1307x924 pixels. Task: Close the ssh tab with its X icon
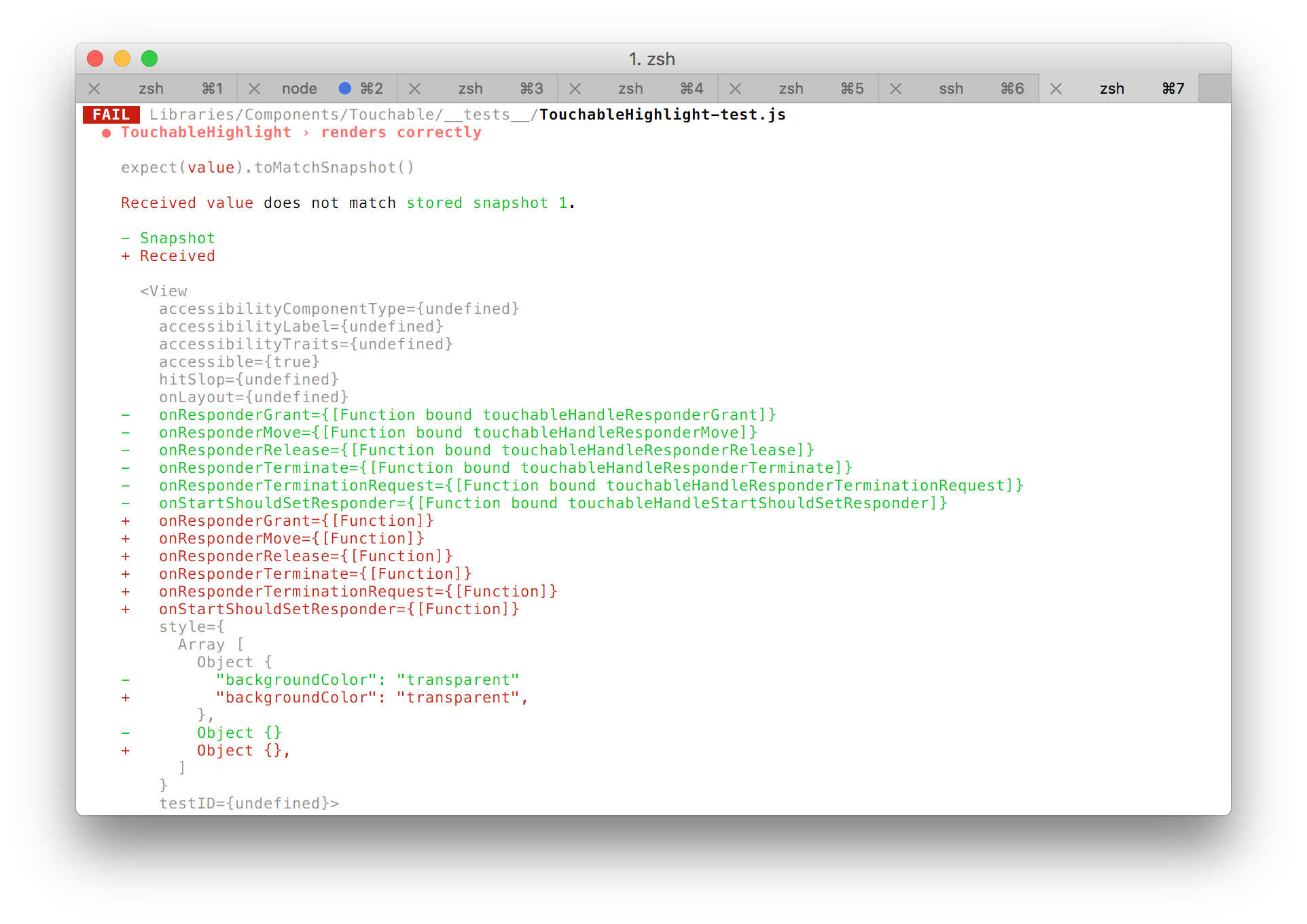point(895,89)
